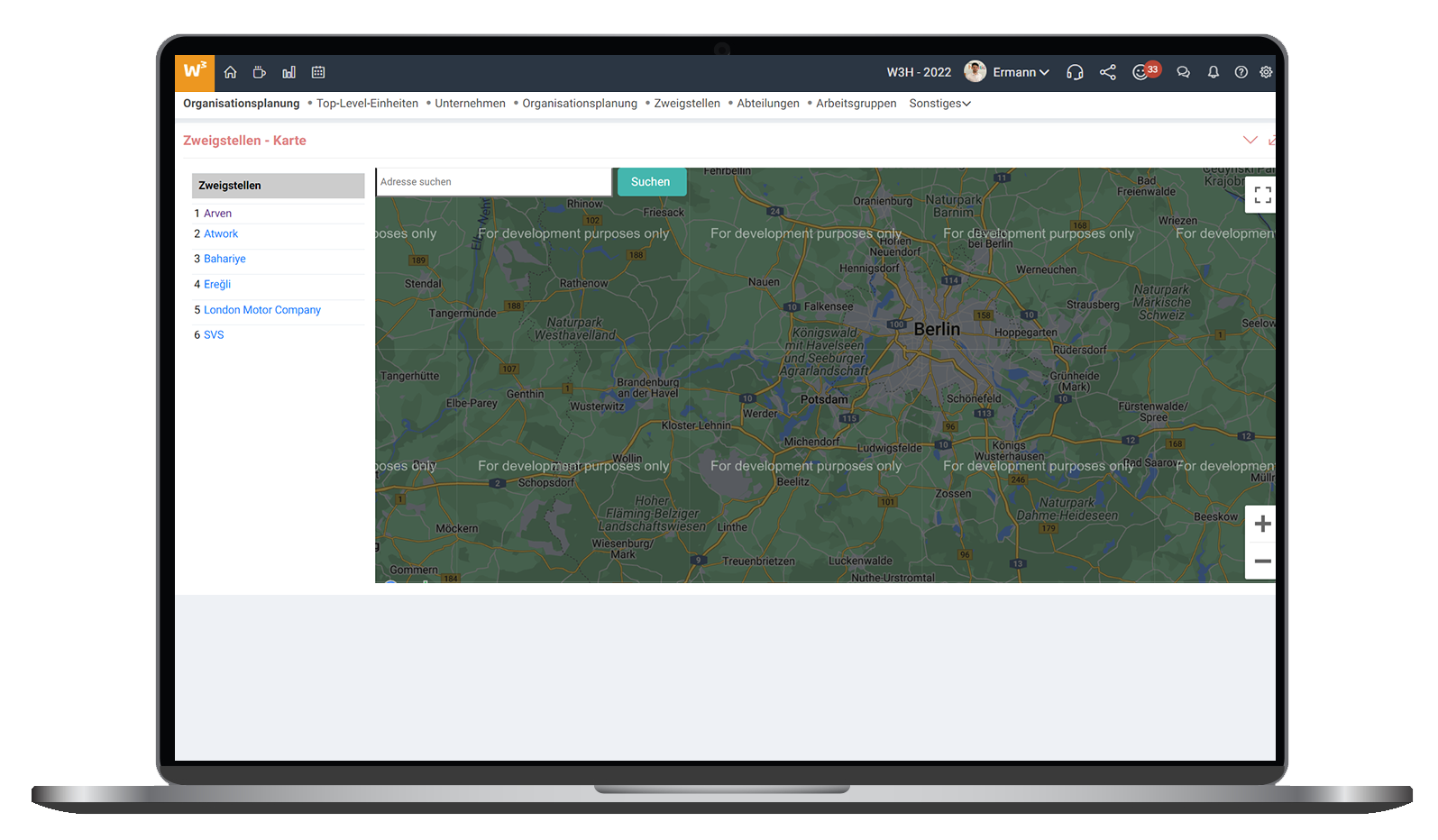
Task: Open Unternehmen menu item
Action: [x=470, y=104]
